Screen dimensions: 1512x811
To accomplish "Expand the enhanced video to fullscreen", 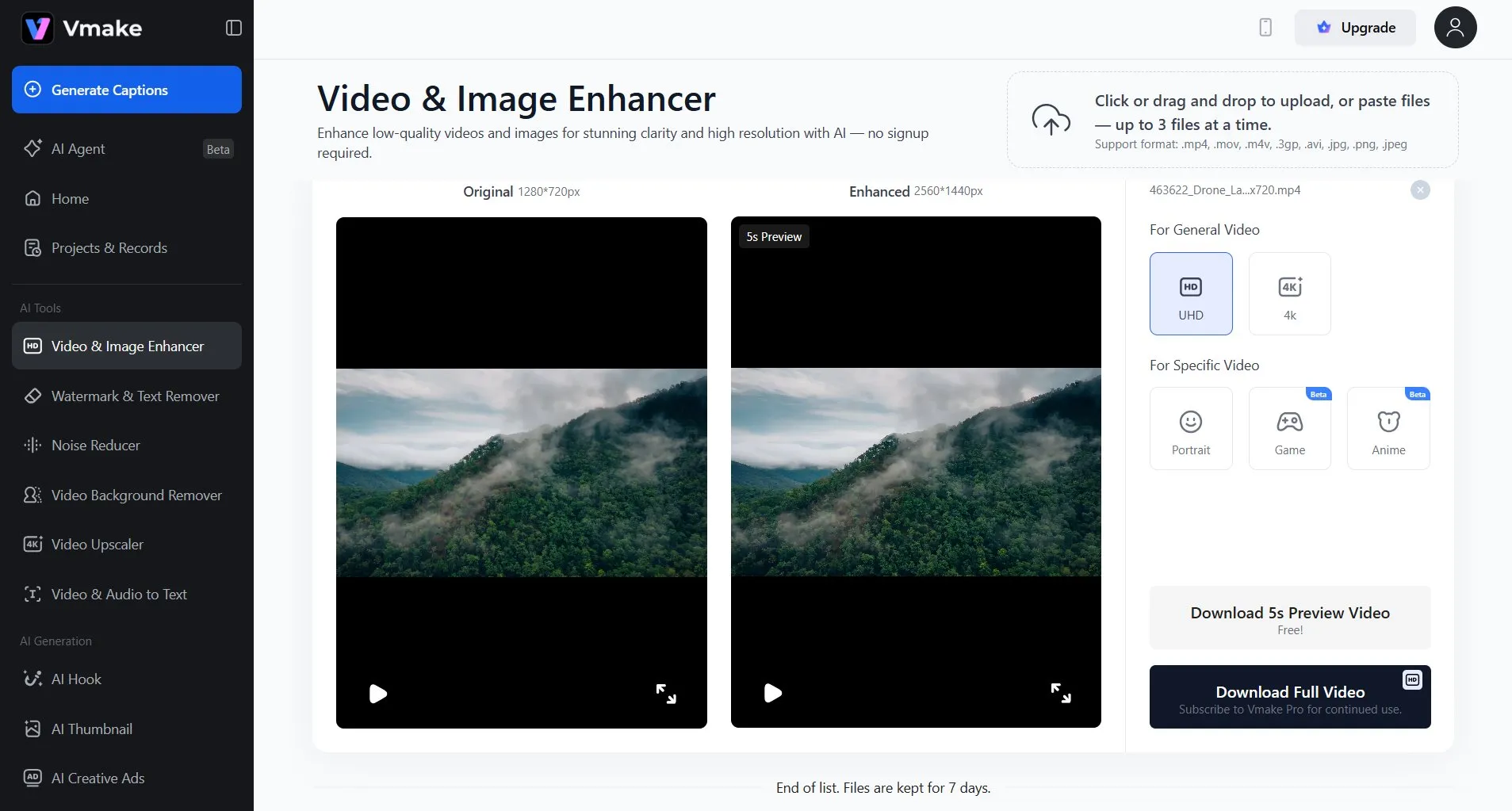I will pyautogui.click(x=1061, y=693).
